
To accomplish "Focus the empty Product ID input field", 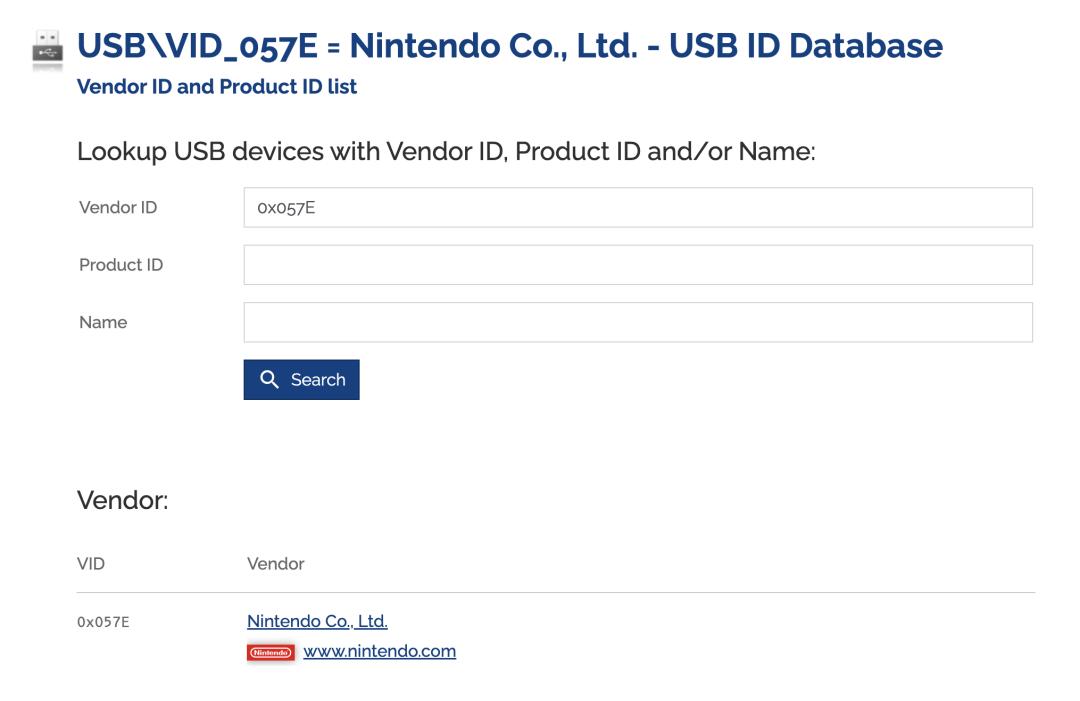I will tap(638, 265).
